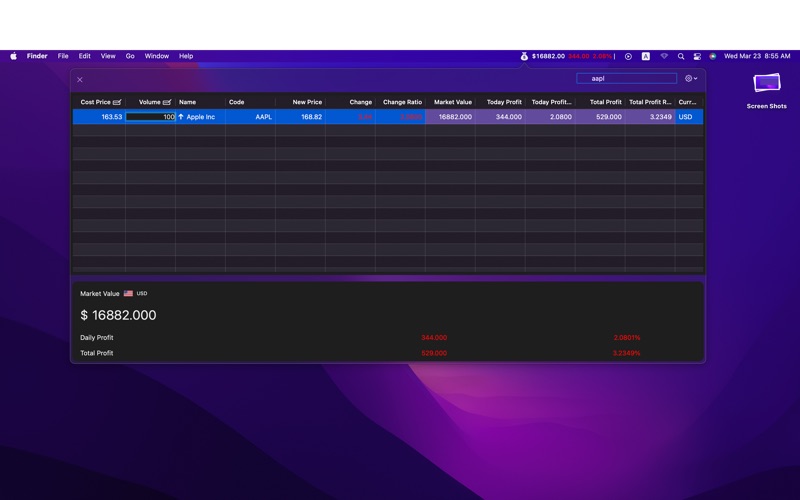Click the Curr... column header
Viewport: 800px width, 500px height.
point(689,102)
